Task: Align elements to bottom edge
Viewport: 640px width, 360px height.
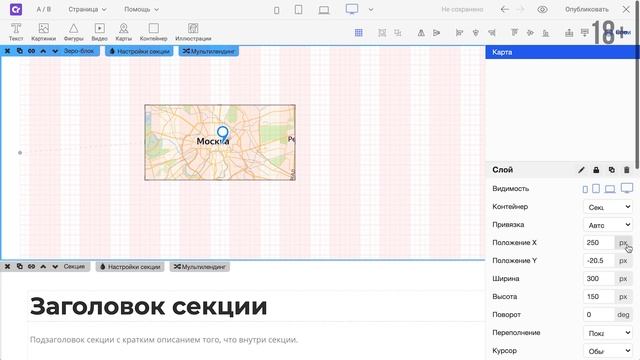Action: click(x=546, y=33)
